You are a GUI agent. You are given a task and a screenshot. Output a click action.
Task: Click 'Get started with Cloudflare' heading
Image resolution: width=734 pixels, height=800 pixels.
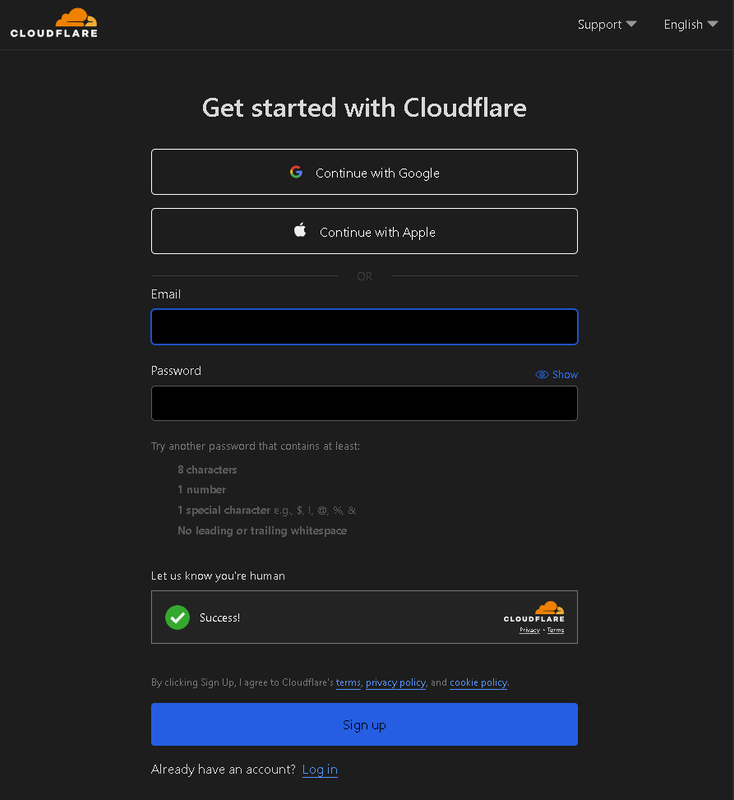tap(364, 108)
